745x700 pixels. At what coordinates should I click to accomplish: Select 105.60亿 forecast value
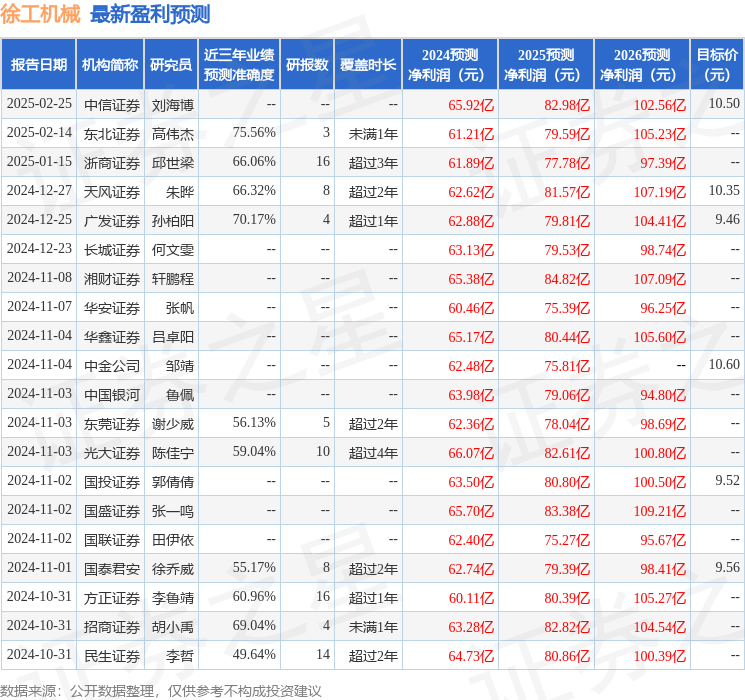tap(659, 337)
